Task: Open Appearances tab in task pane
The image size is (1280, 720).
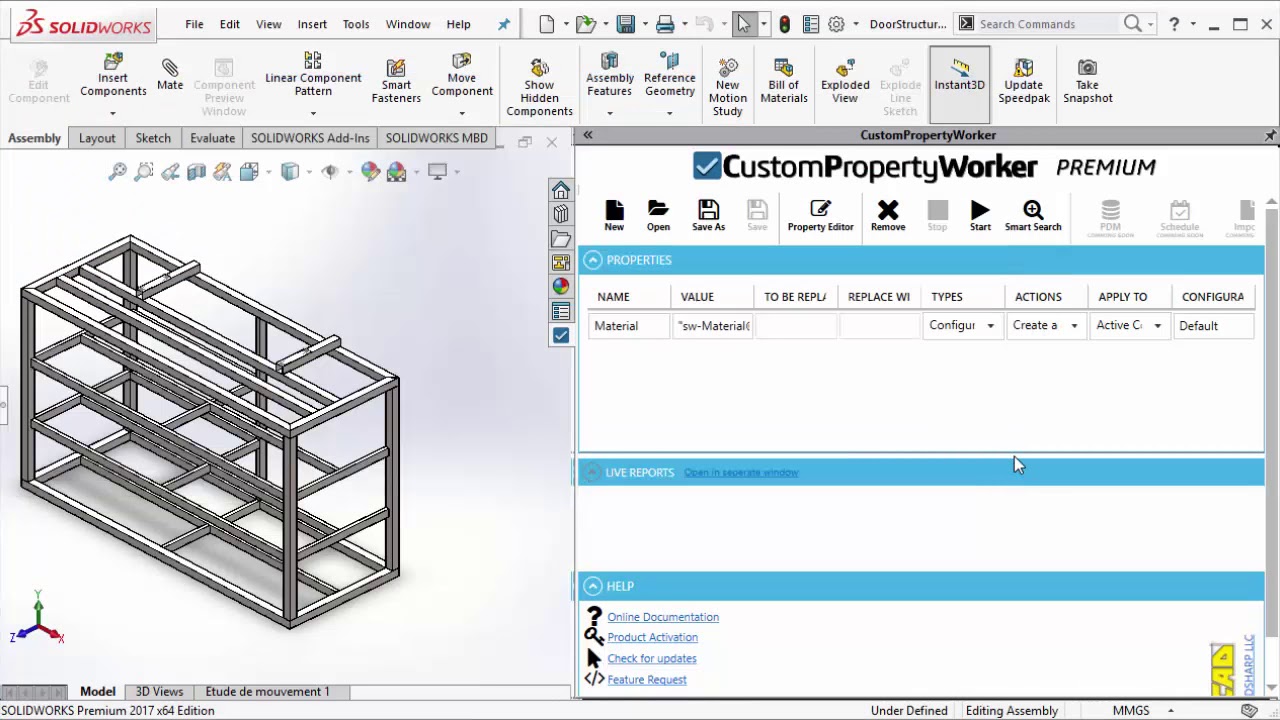Action: [x=561, y=287]
